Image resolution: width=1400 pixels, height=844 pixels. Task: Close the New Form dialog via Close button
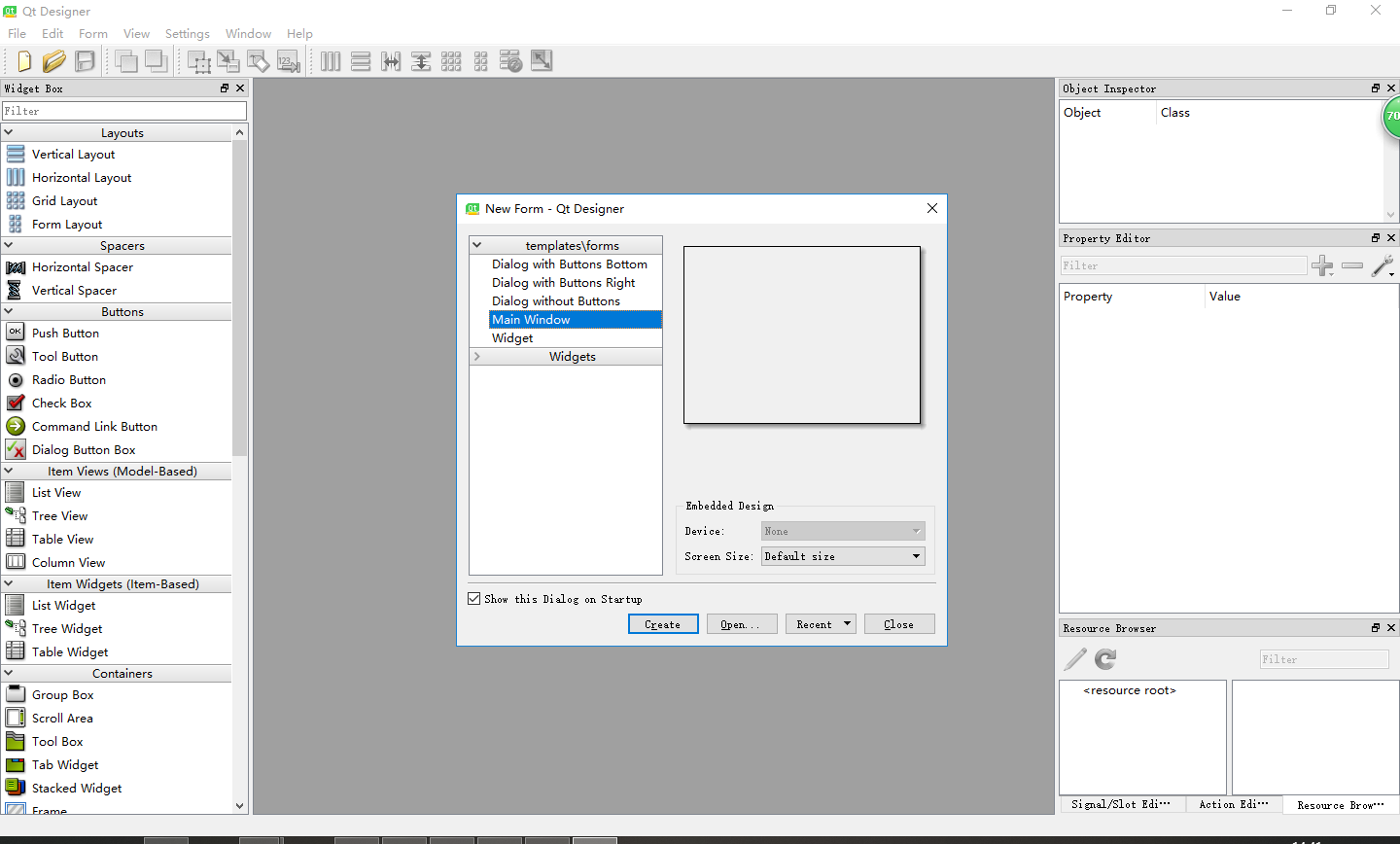tap(898, 623)
